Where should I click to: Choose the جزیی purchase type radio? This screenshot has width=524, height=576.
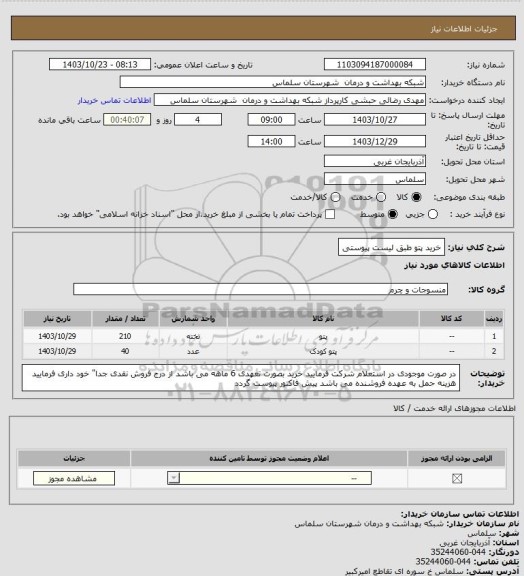tap(433, 214)
